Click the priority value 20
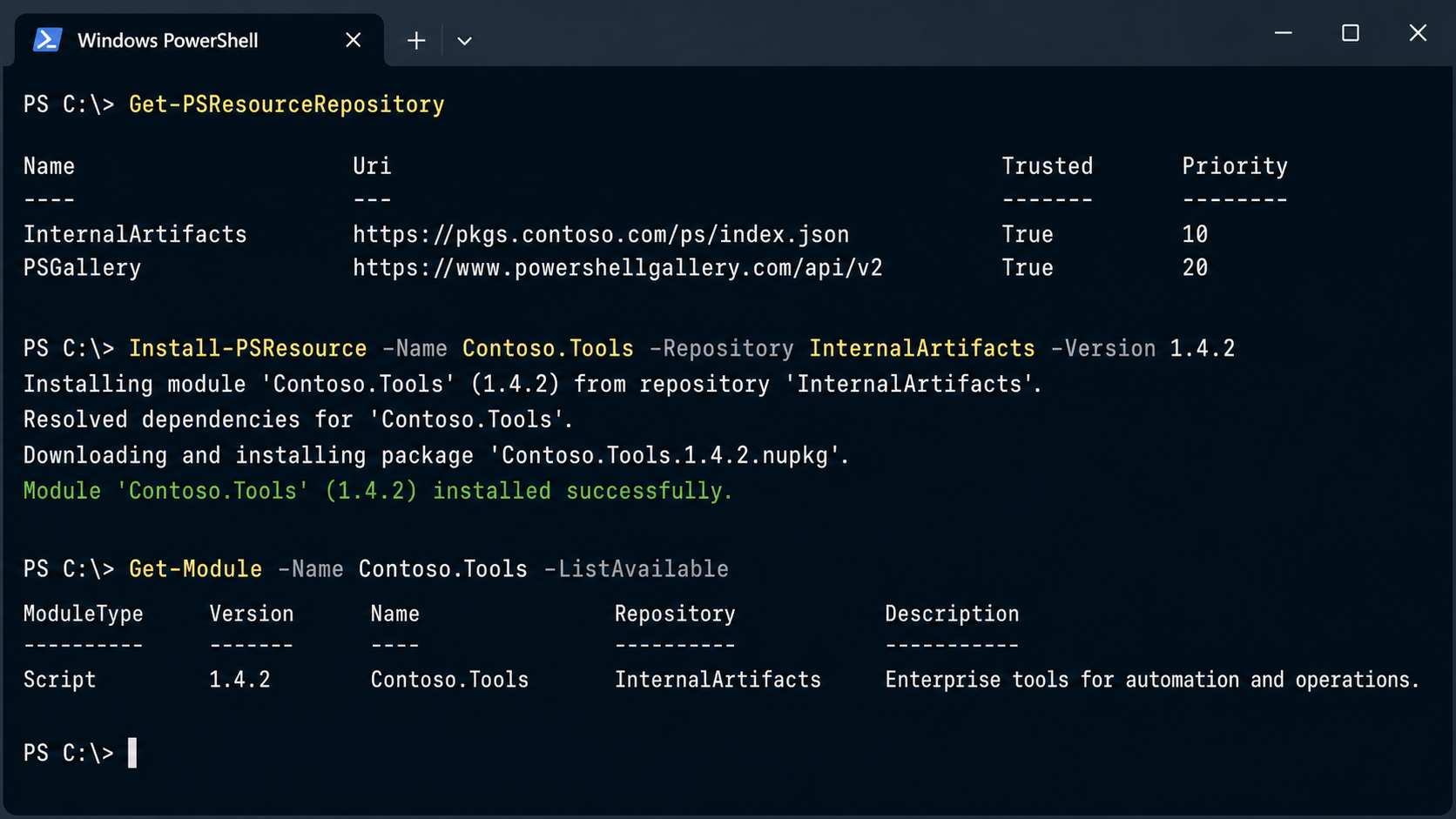 click(x=1195, y=268)
